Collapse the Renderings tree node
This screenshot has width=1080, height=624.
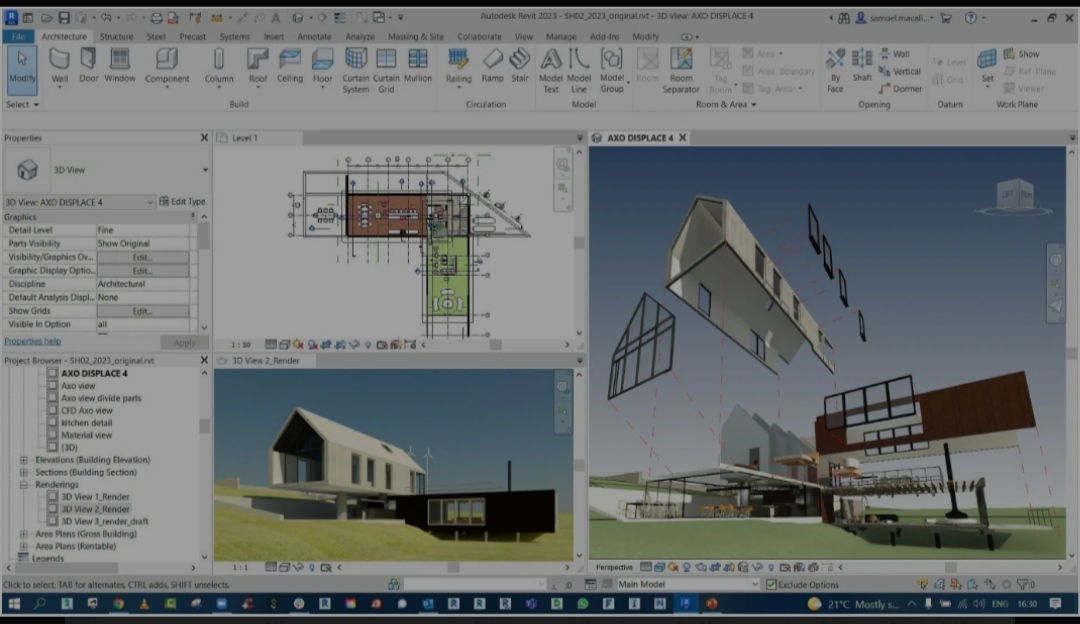click(24, 485)
